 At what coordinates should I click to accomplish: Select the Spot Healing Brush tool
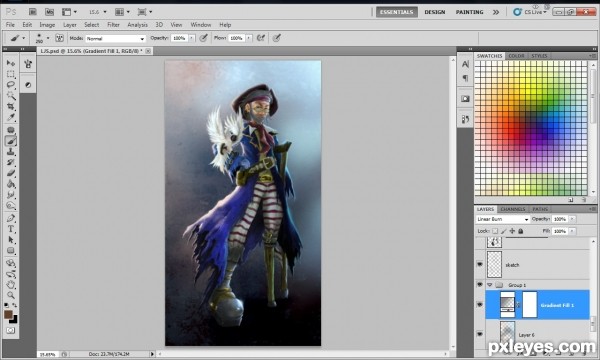[x=11, y=130]
